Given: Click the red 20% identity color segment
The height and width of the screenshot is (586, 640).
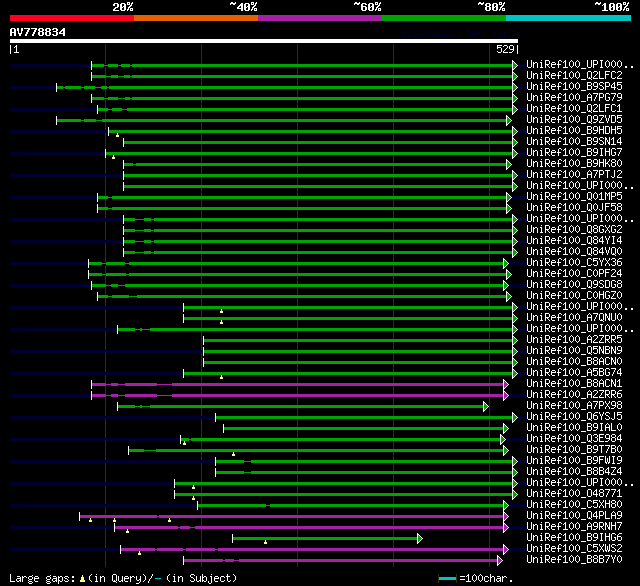Looking at the screenshot, I should (72, 18).
